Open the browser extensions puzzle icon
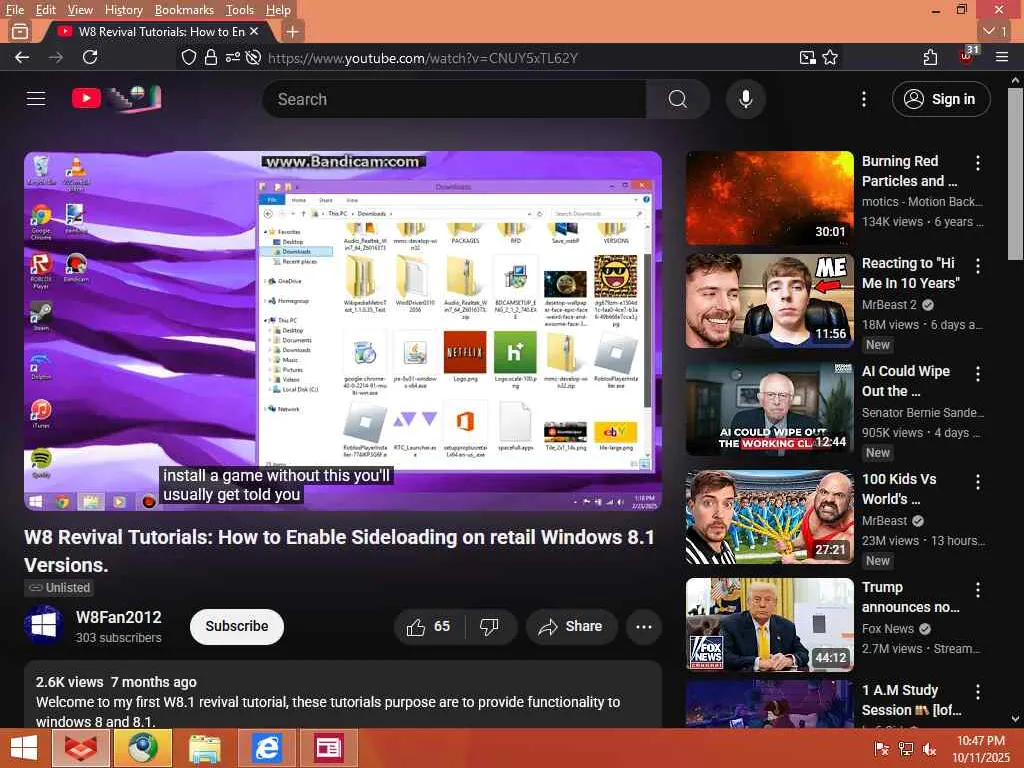 tap(930, 57)
